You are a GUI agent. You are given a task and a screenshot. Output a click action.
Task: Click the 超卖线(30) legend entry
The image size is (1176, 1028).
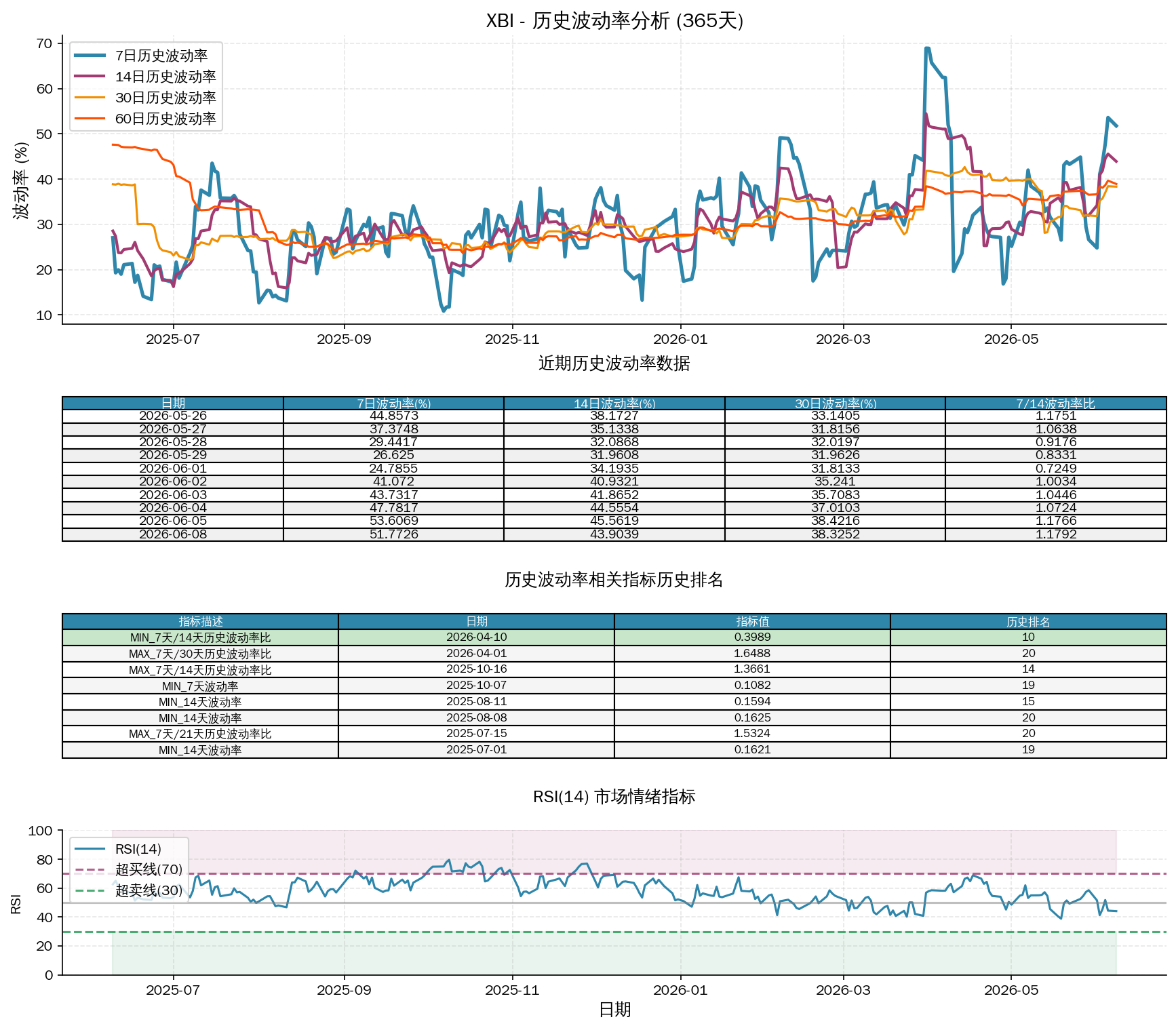coord(128,890)
